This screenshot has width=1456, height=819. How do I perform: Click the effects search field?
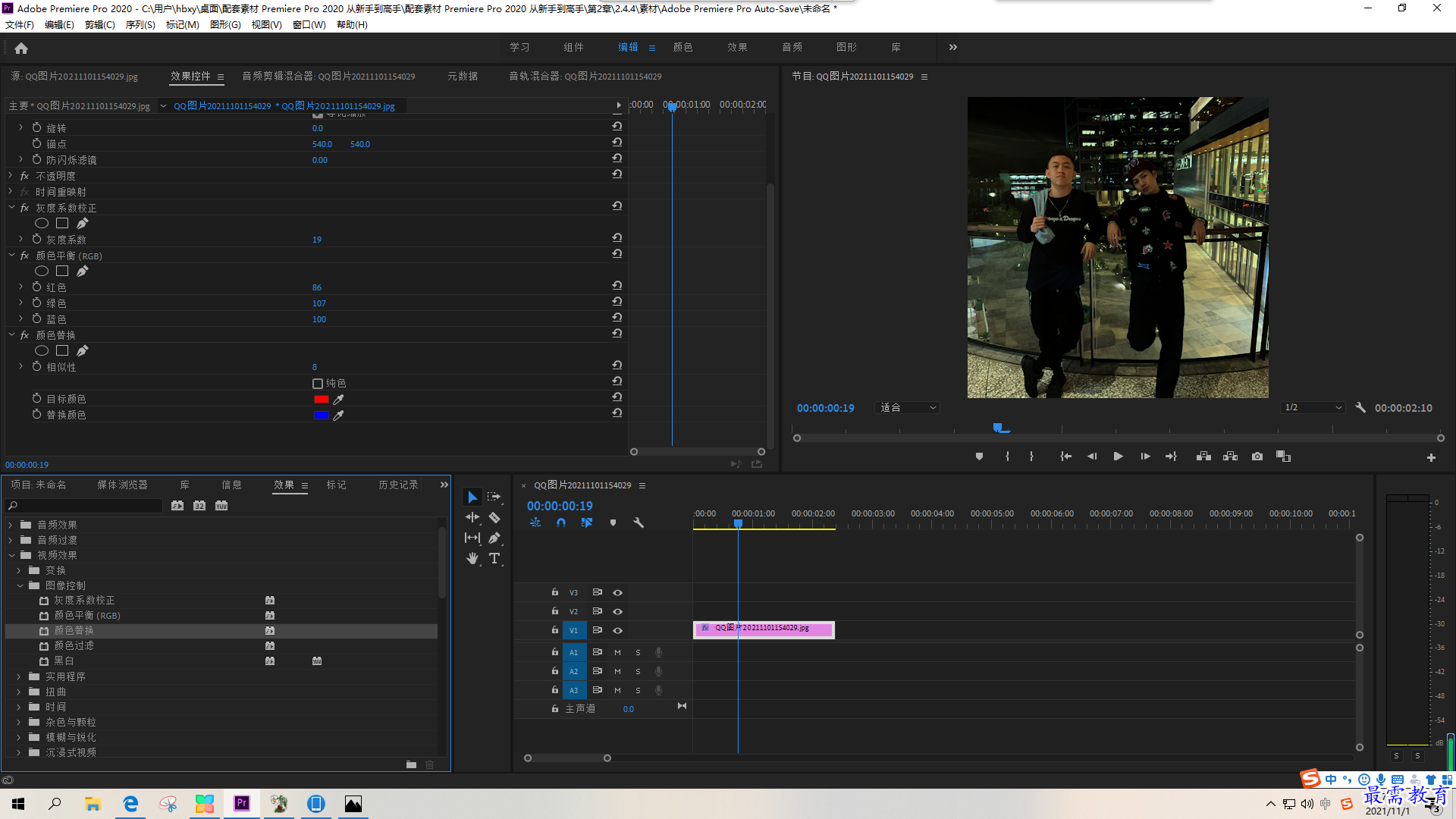pyautogui.click(x=84, y=506)
